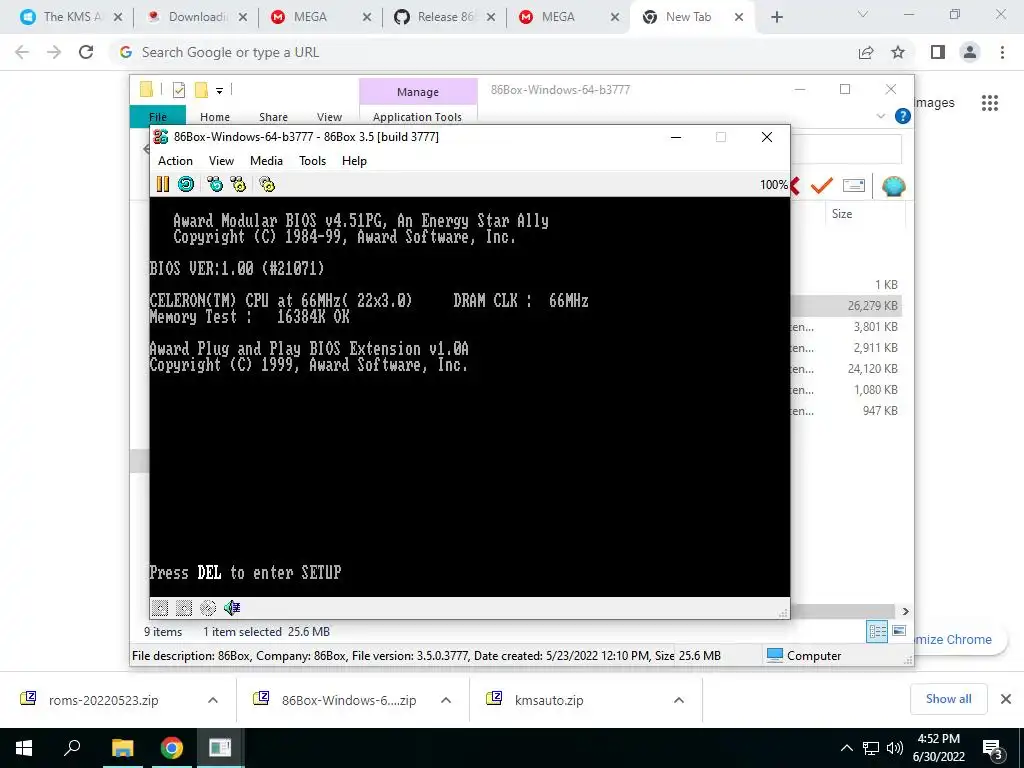Viewport: 1024px width, 768px height.
Task: Select the Manage contextual tab in Explorer
Action: (418, 92)
